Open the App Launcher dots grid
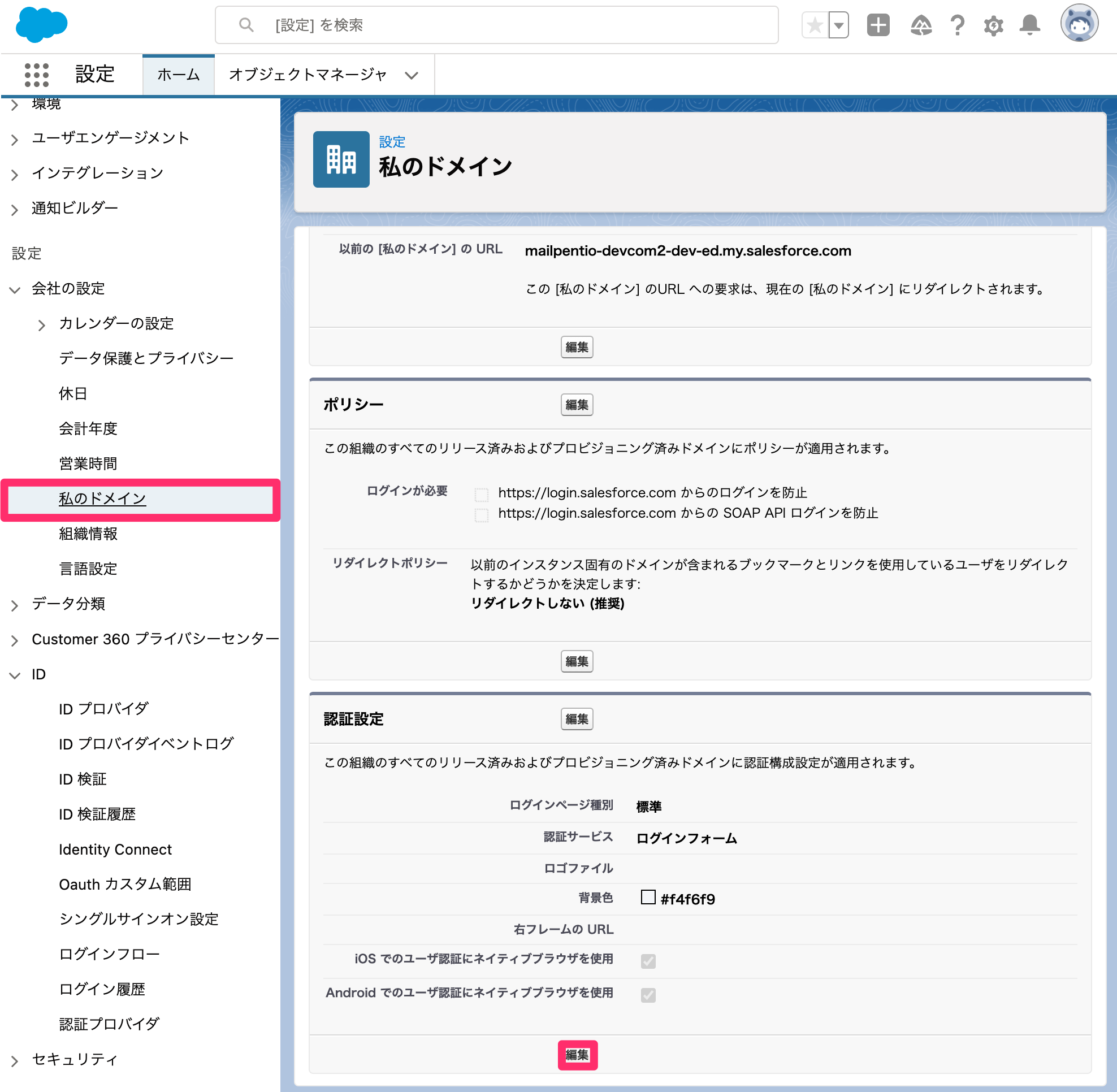Screen dimensions: 1117x1092 [x=37, y=75]
